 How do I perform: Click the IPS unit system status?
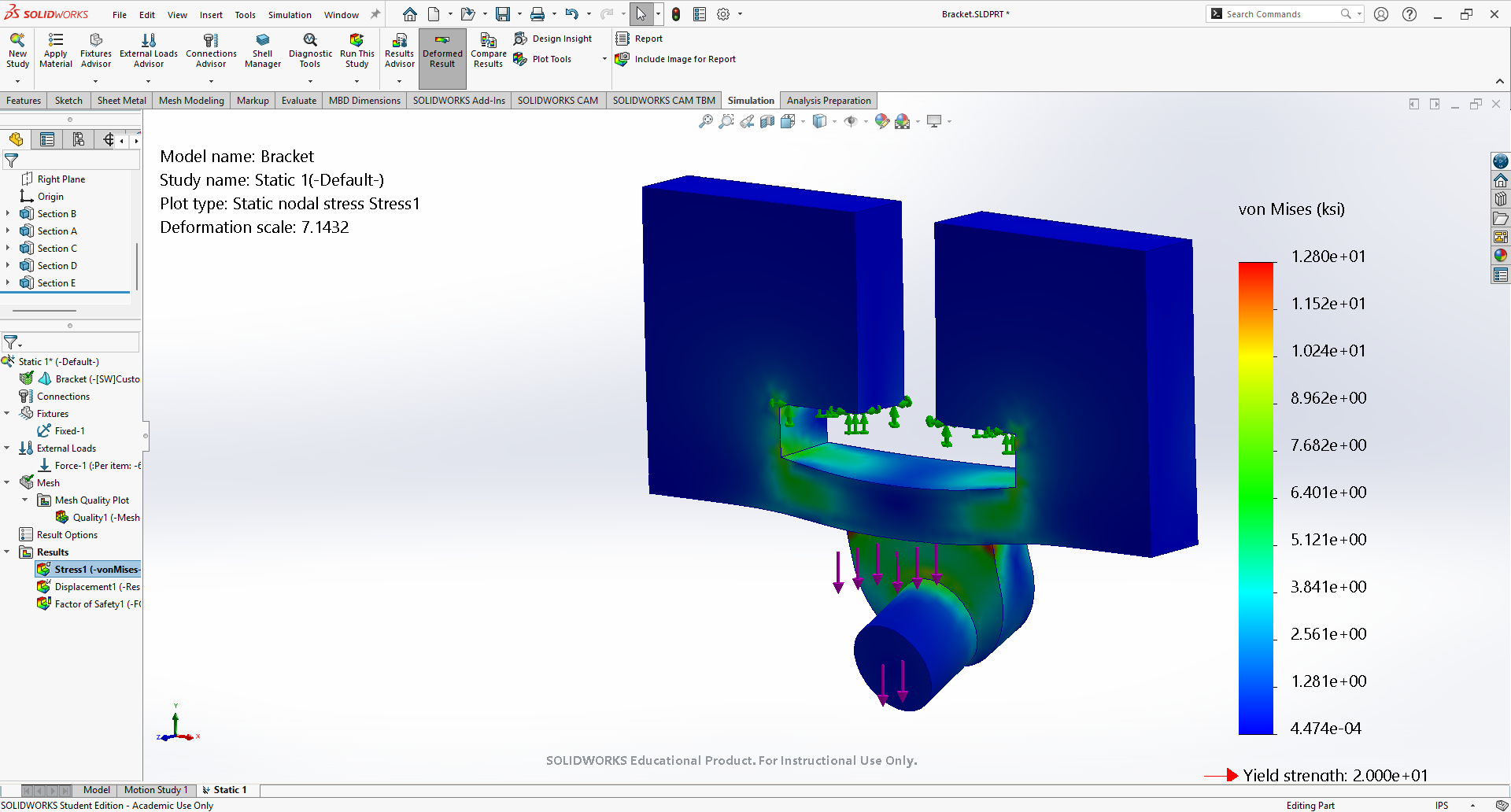[x=1442, y=805]
